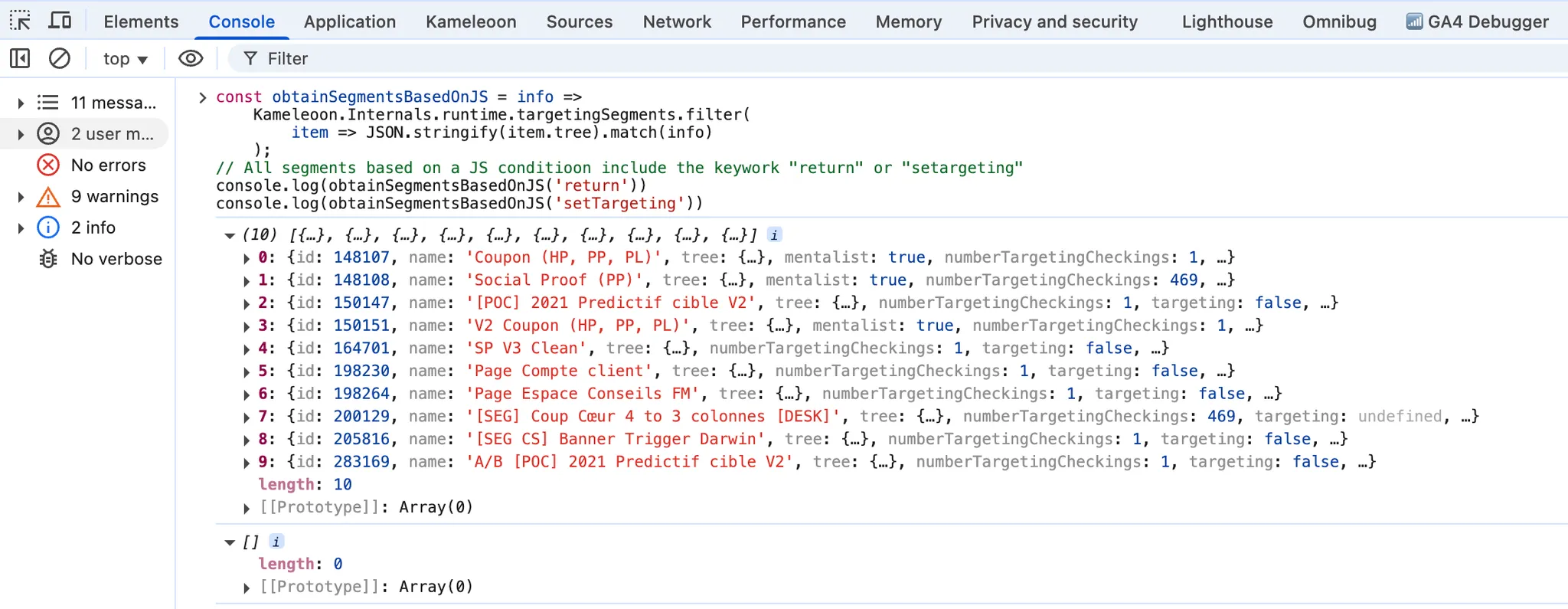Screen dimensions: 1568x609
Task: Click the eye icon for live expressions
Action: pos(191,58)
